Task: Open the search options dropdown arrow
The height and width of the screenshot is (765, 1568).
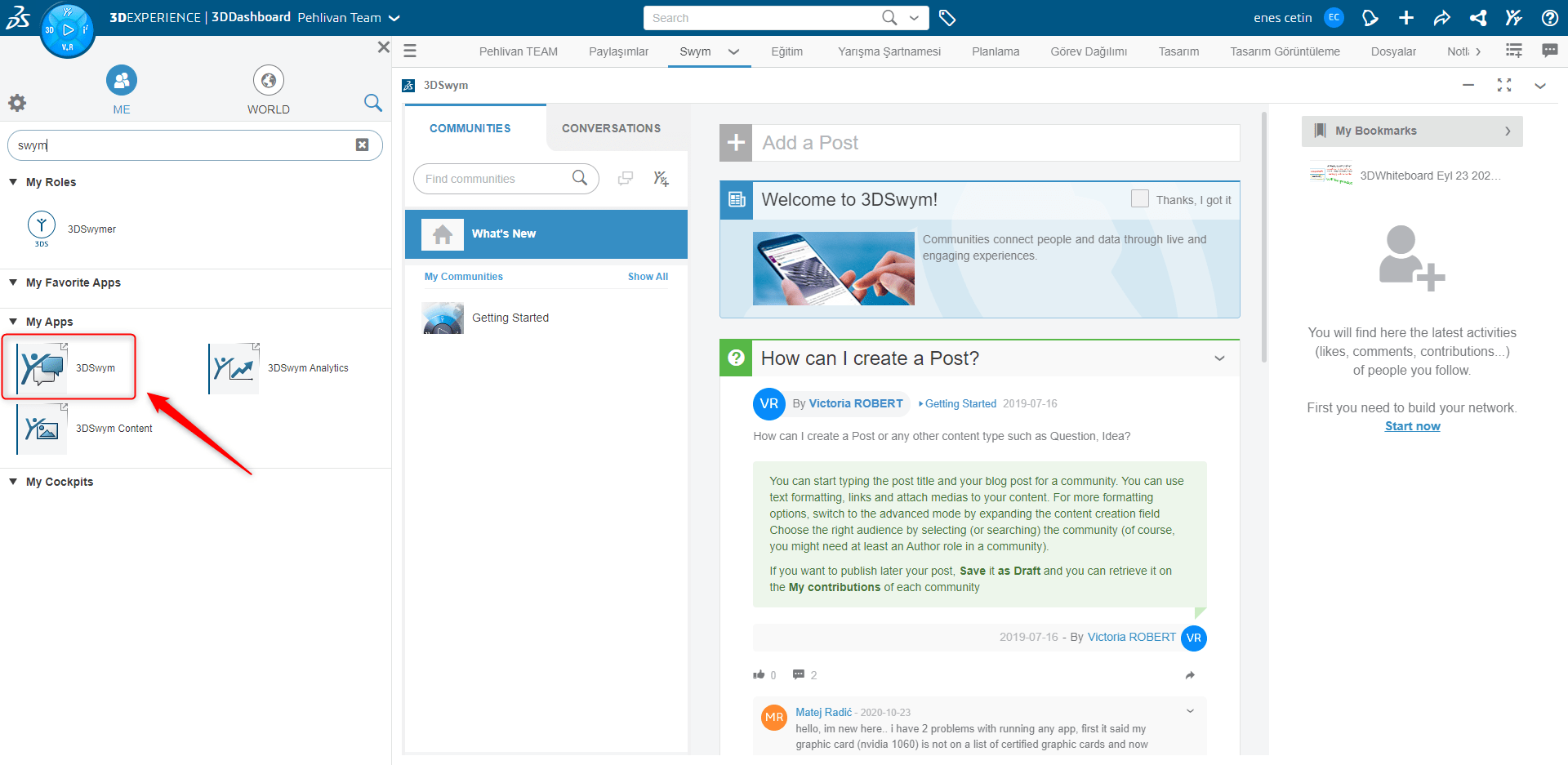Action: pos(914,18)
